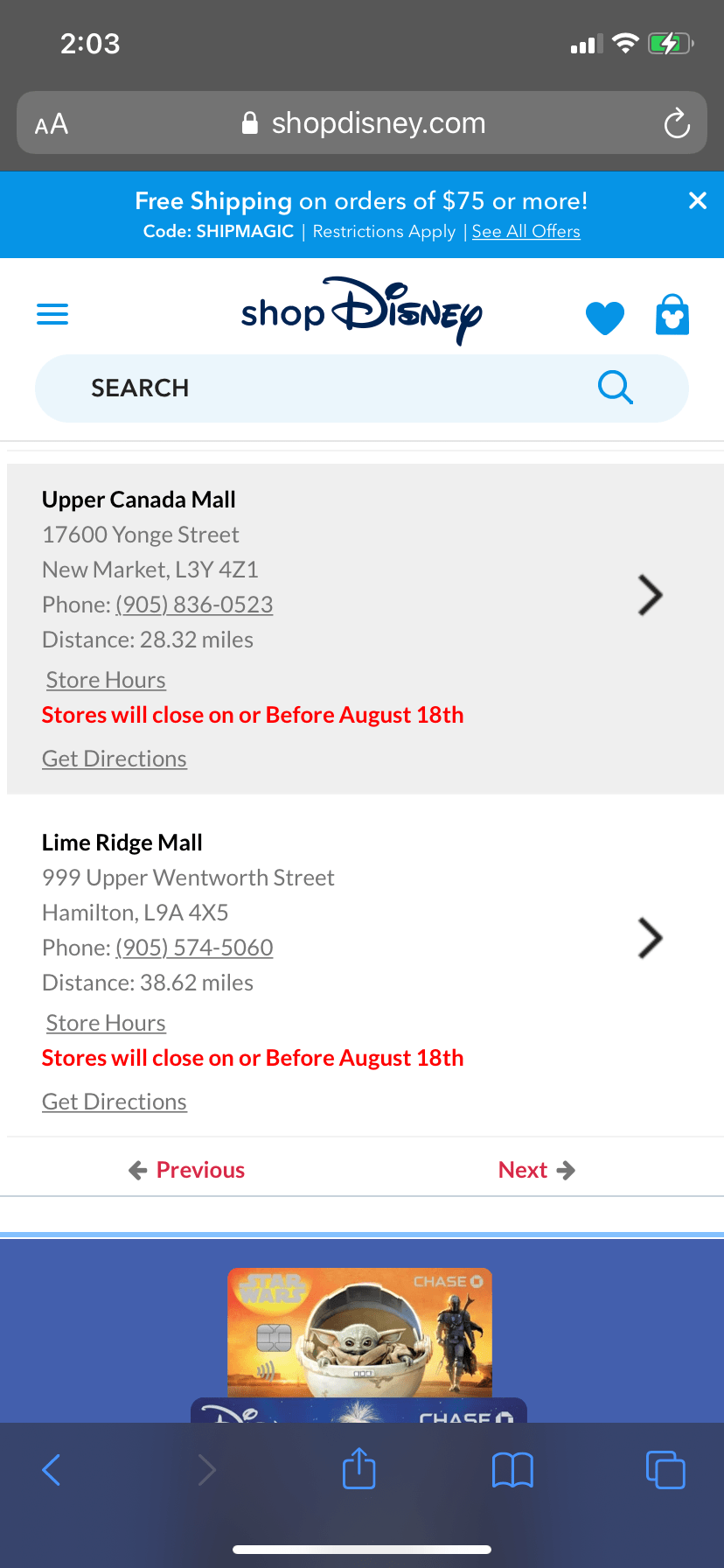Viewport: 724px width, 1568px height.
Task: Open Safari bookmarks
Action: click(512, 1470)
